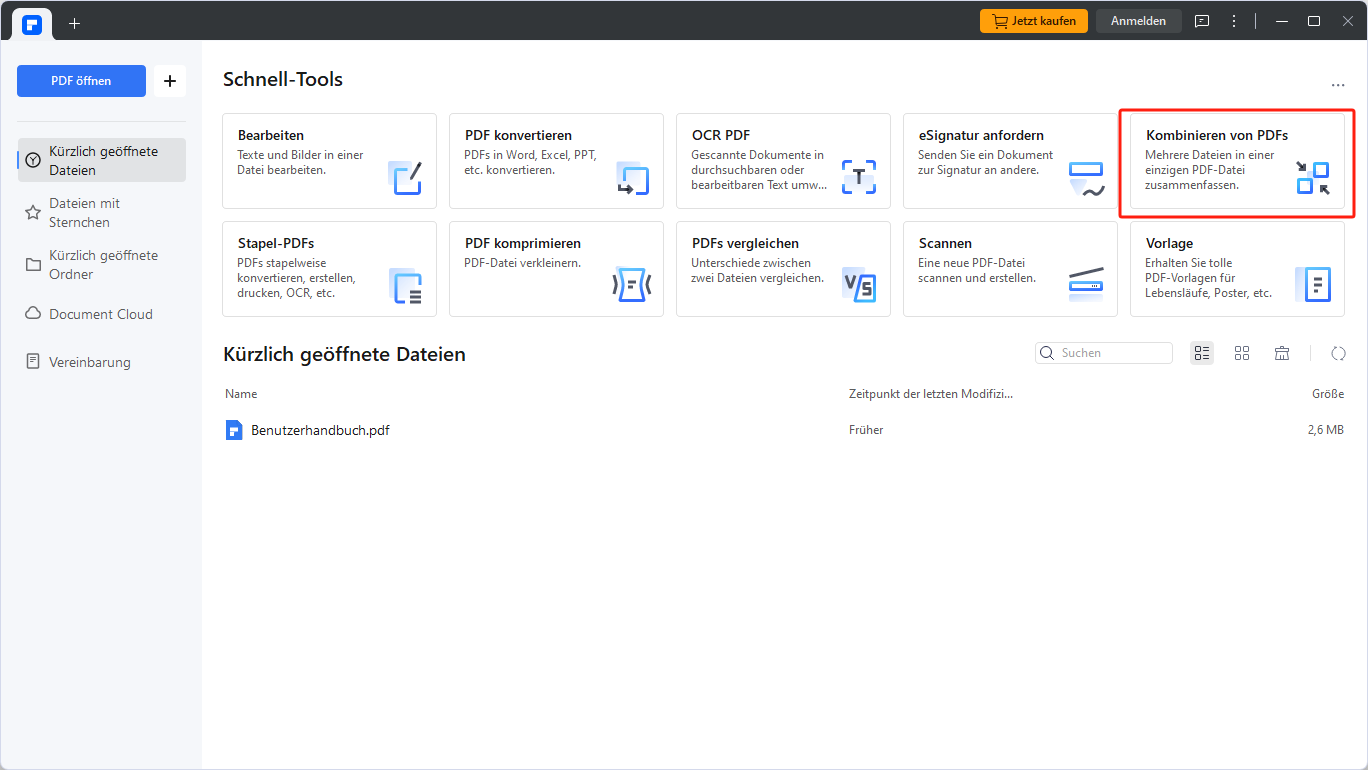Click the folder icon beside Kürzlich geöffnete Ordner
Screen dimensions: 1368x770
[x=33, y=265]
